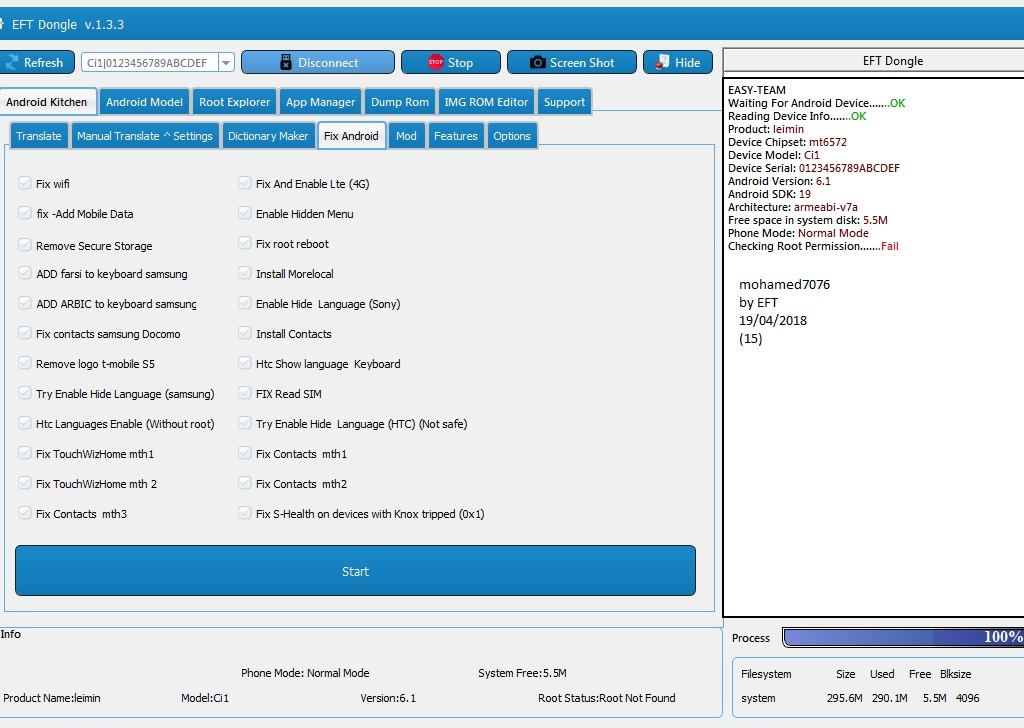Check Install Contacts option
The image size is (1024, 728).
245,333
